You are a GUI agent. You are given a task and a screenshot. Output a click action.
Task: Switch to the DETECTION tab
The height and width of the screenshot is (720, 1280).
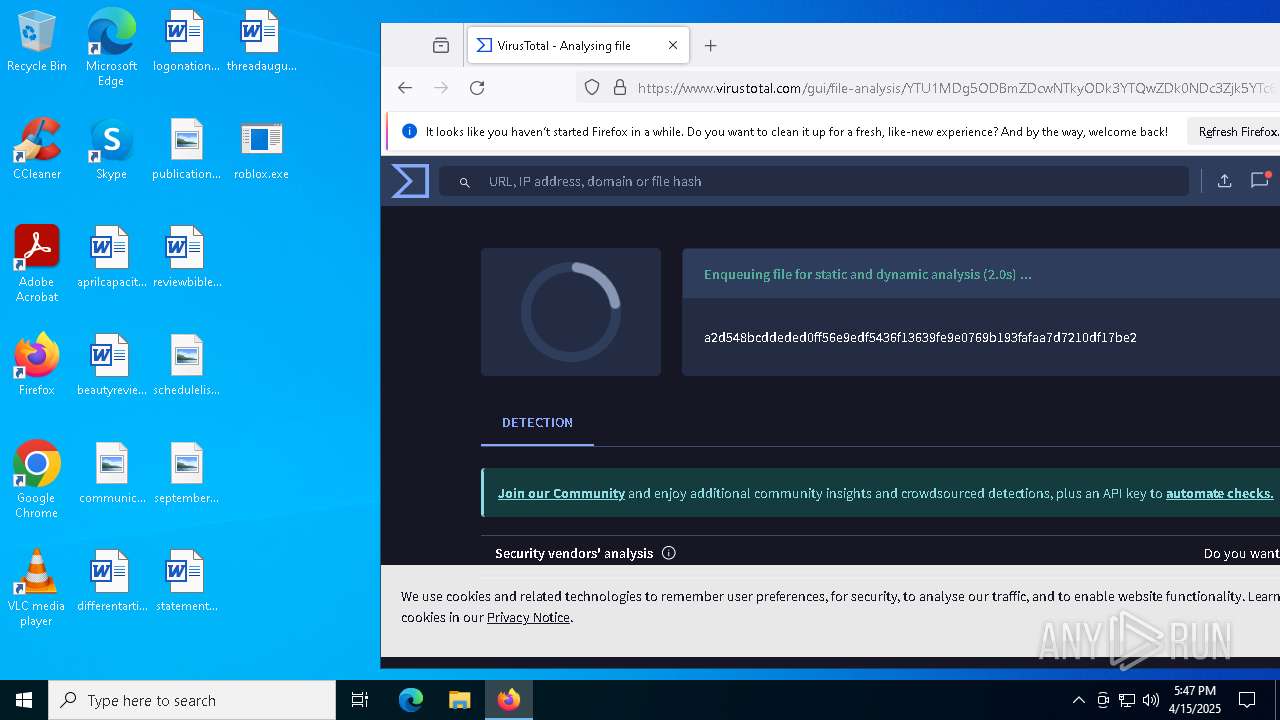tap(537, 423)
